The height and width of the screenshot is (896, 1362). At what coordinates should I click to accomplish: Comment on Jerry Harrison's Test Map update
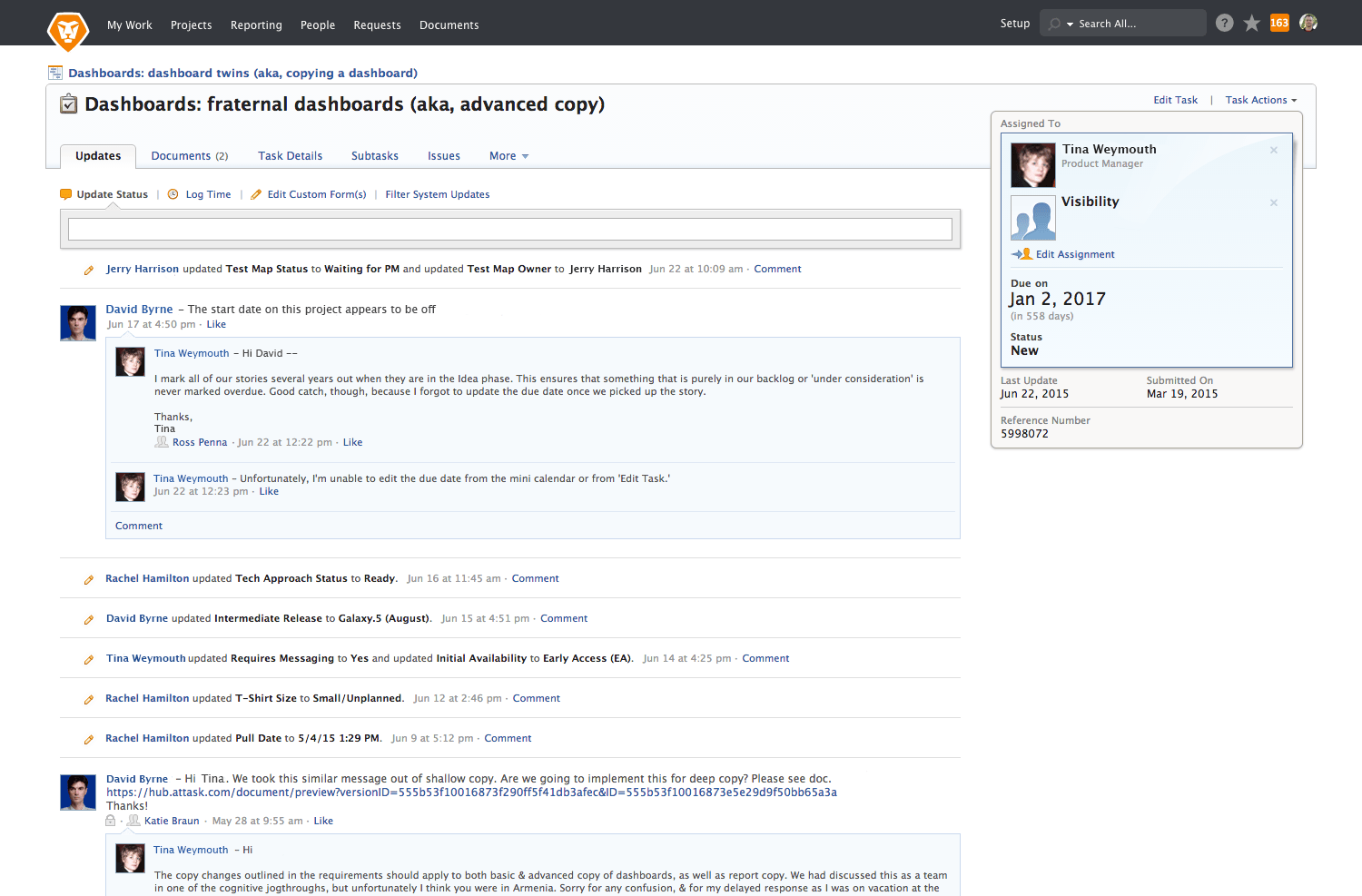pos(778,269)
